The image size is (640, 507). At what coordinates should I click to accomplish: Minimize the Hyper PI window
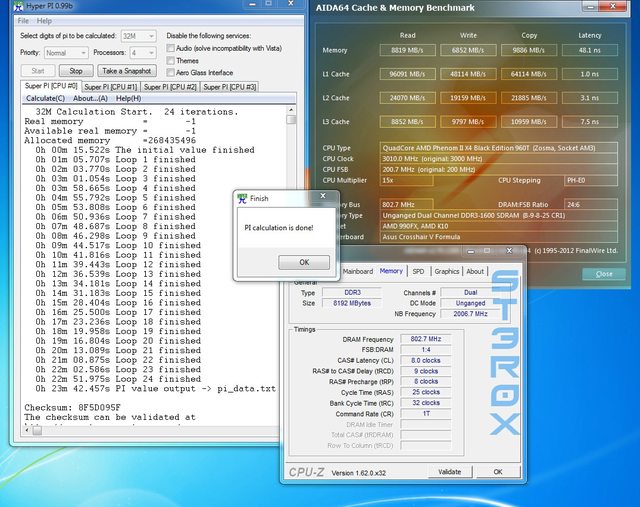(253, 4)
